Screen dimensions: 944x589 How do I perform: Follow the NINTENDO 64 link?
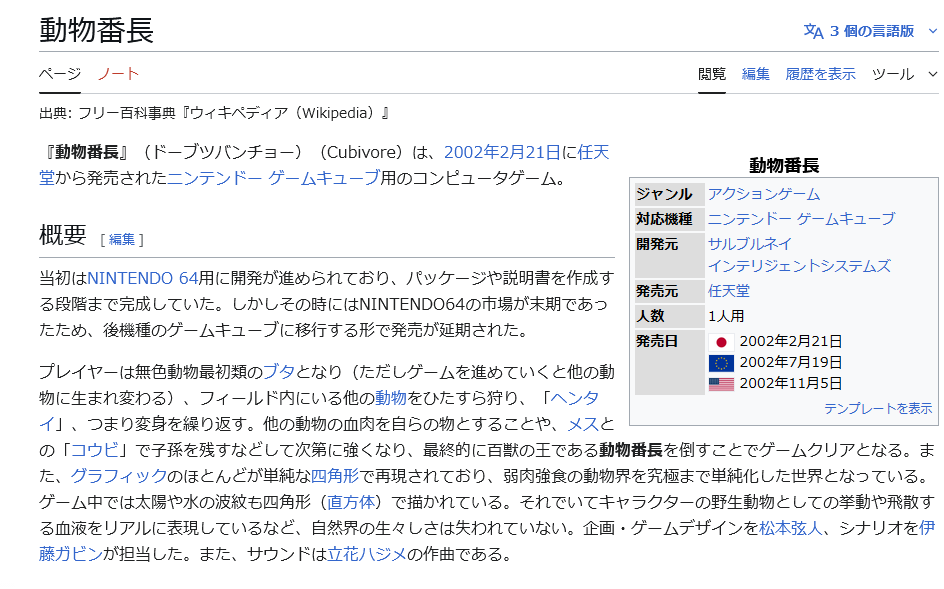tap(142, 277)
